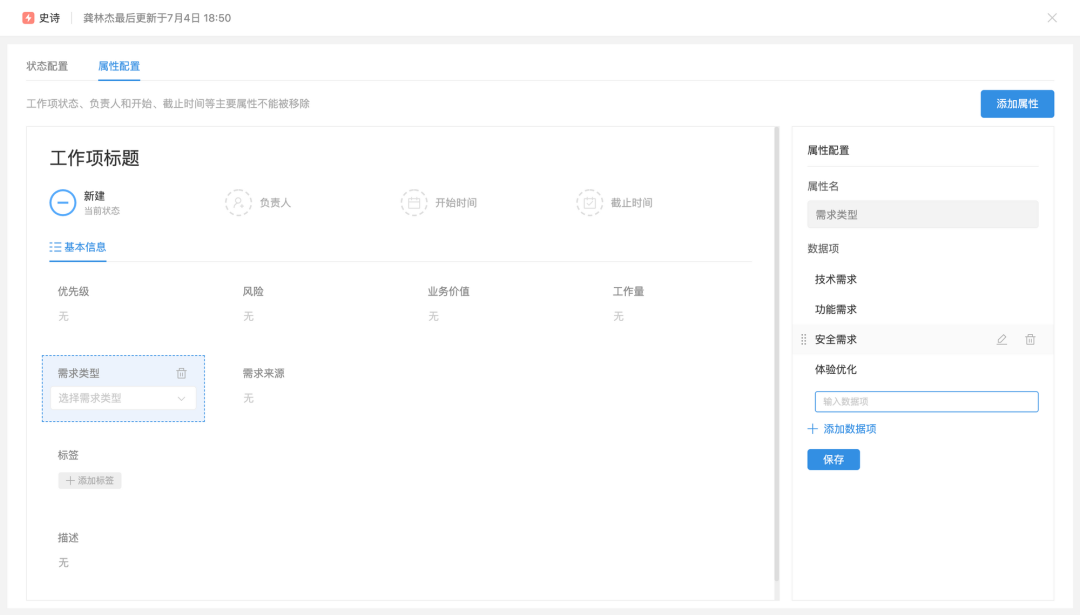Delete the 安全需求 item with trash icon
Viewport: 1080px width, 615px height.
point(1030,340)
